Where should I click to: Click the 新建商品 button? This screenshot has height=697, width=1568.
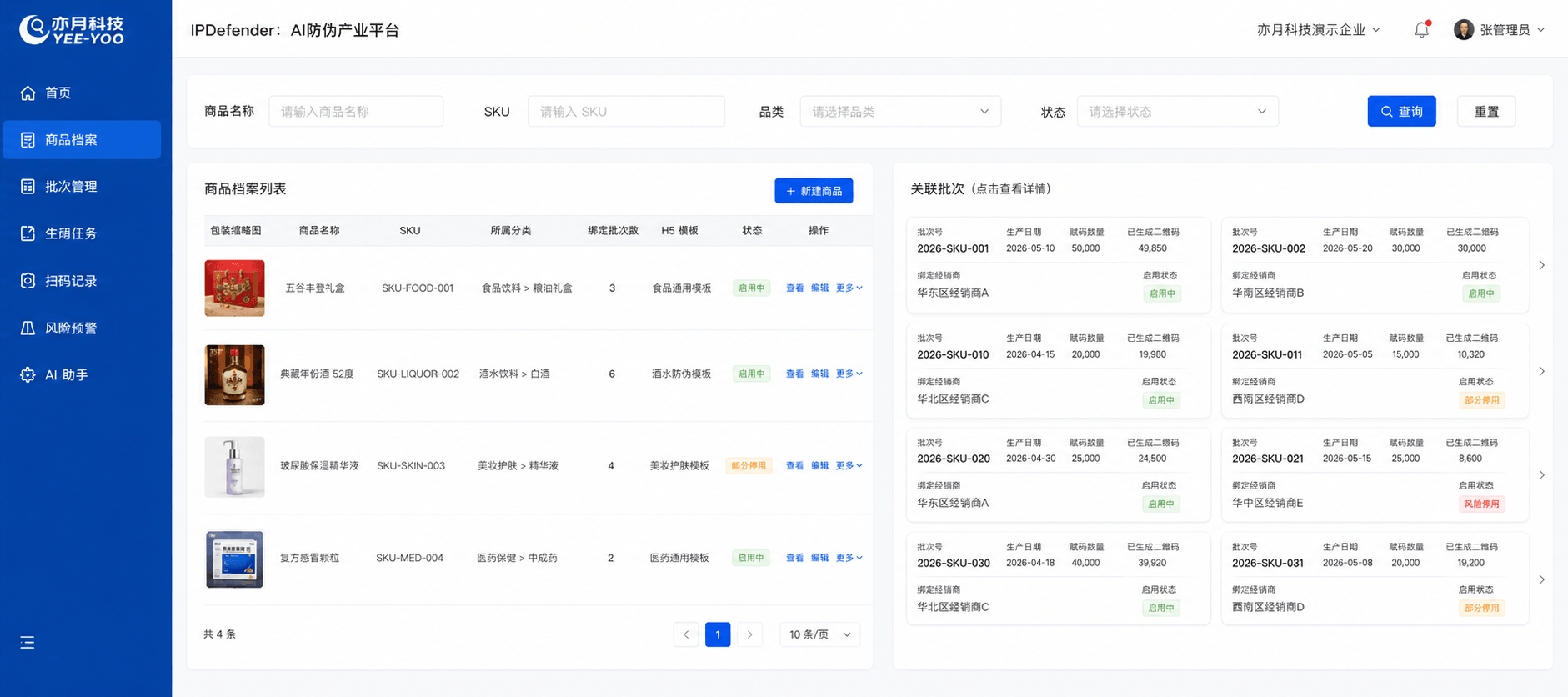(x=814, y=191)
